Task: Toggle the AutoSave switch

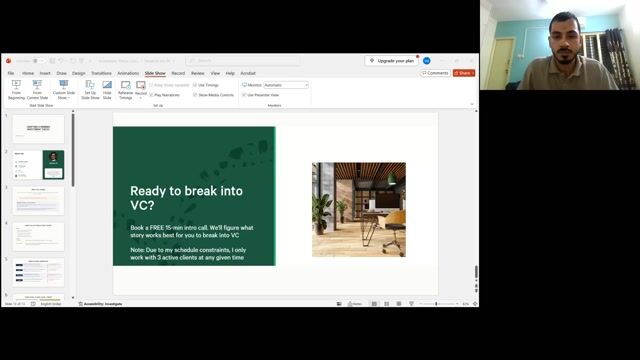Action: coord(39,61)
